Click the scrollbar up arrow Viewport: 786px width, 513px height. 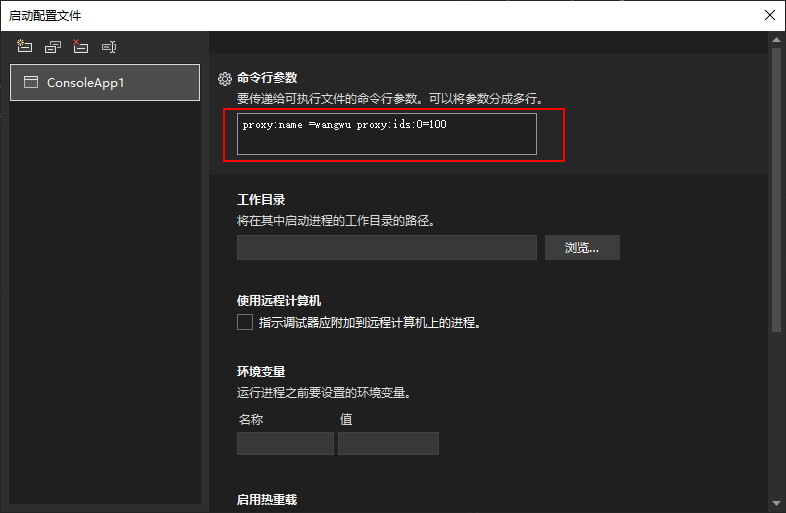click(776, 40)
